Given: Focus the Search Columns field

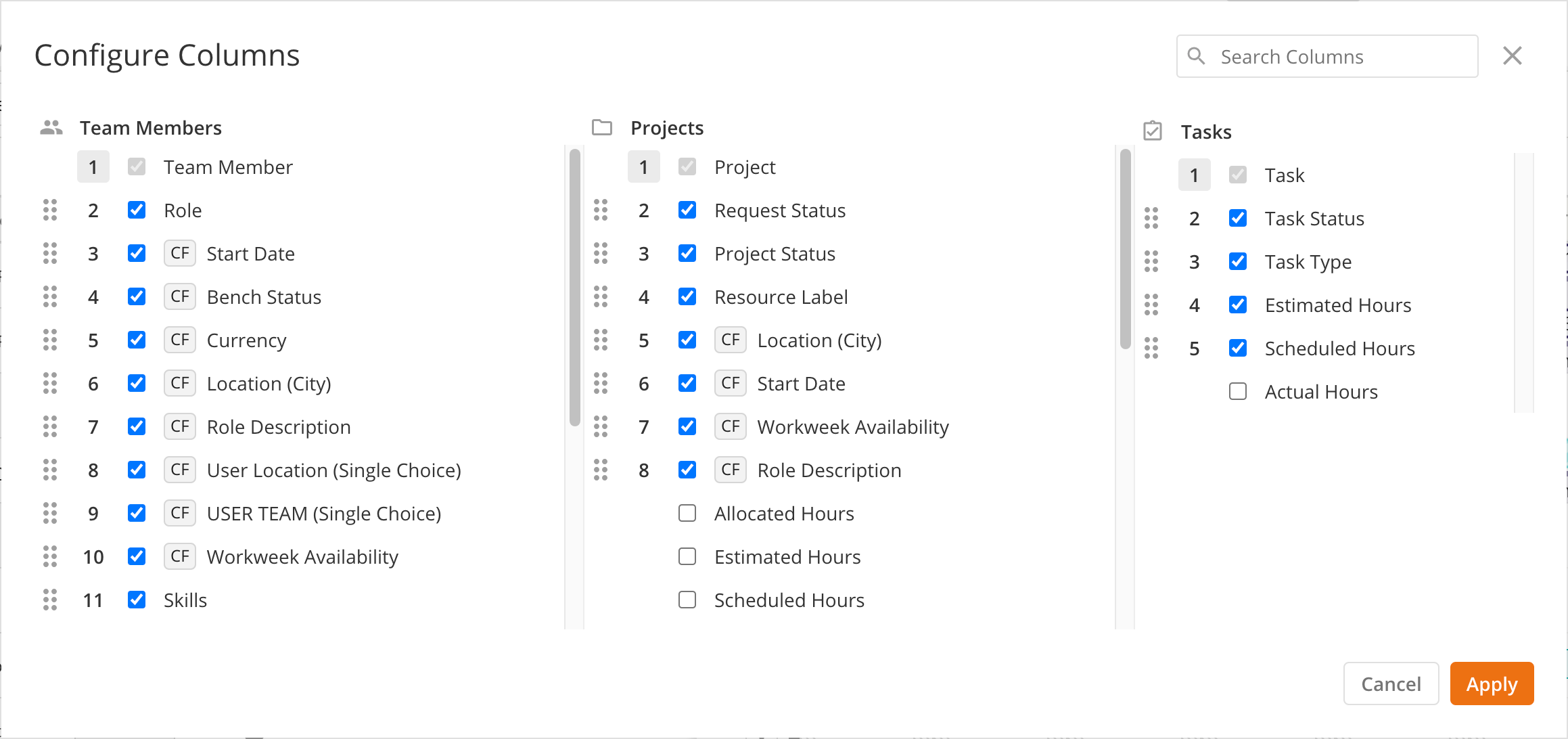Looking at the screenshot, I should pyautogui.click(x=1327, y=56).
